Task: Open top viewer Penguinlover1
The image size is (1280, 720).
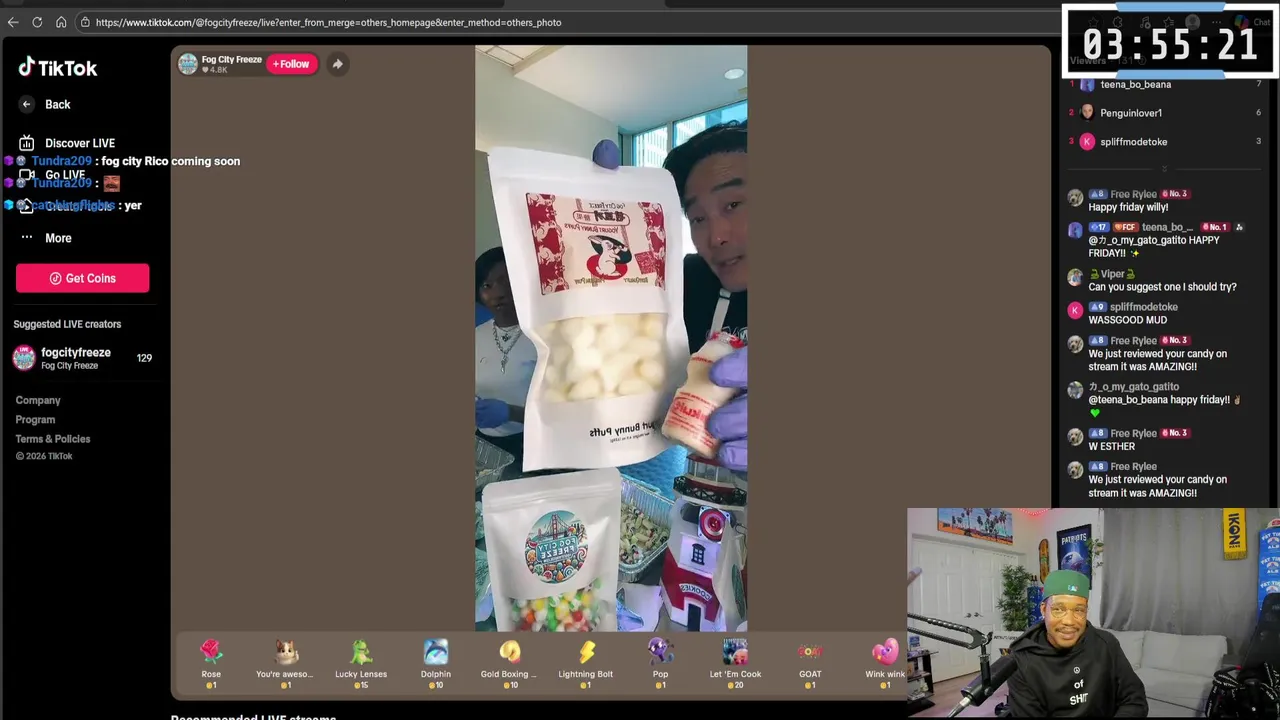Action: click(x=1131, y=113)
